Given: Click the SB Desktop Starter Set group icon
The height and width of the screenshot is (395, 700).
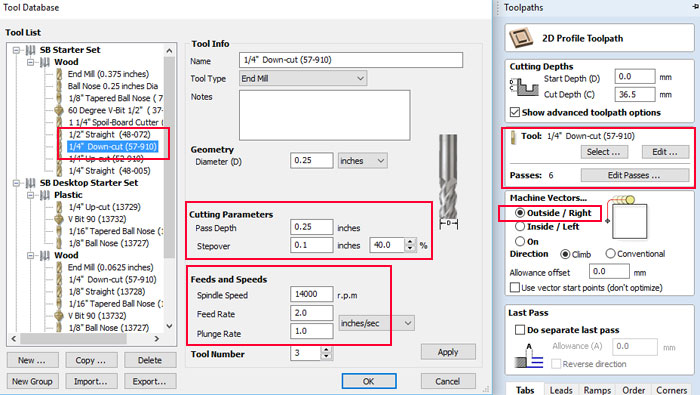Looking at the screenshot, I should pos(30,183).
